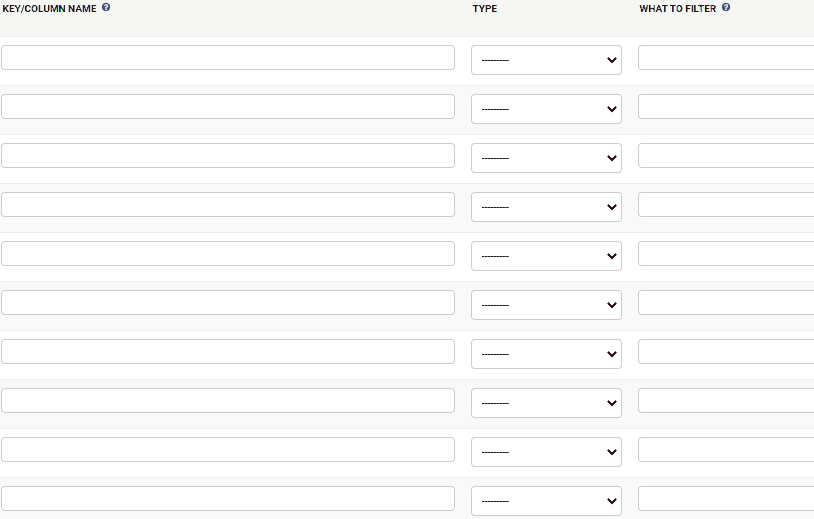Expand the TYPE dropdown in third row
The height and width of the screenshot is (519, 814).
pyautogui.click(x=546, y=158)
